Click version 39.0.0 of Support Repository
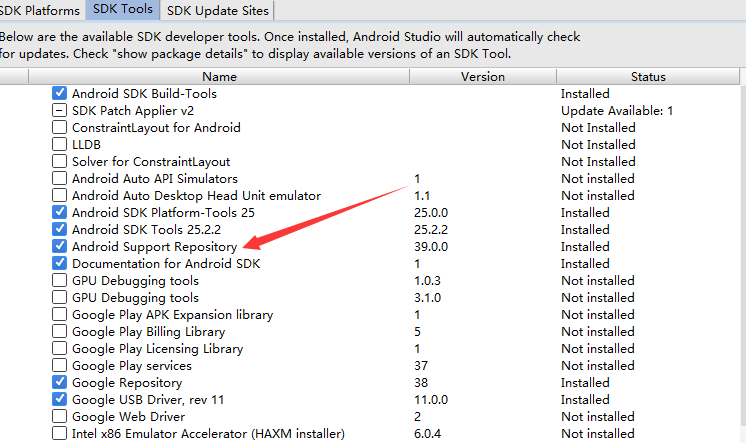 point(431,247)
